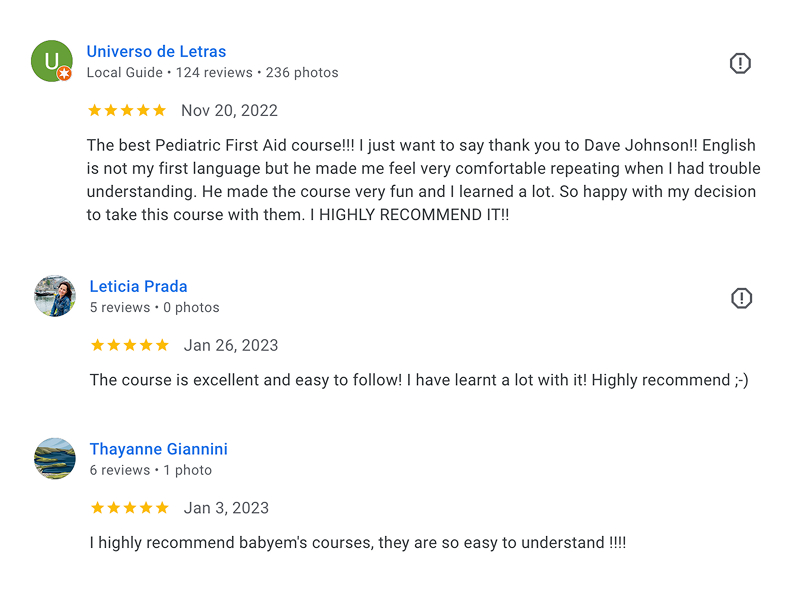Select the Jan 26, 2023 date label
The image size is (800, 600).
tap(231, 345)
